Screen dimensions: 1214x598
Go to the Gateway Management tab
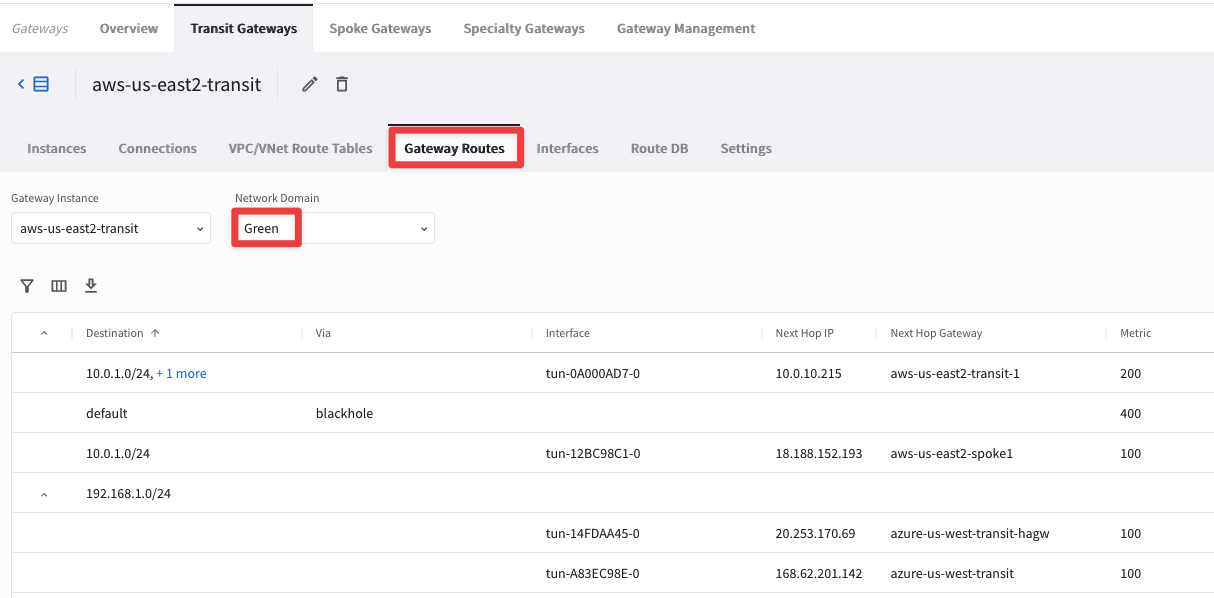tap(686, 28)
